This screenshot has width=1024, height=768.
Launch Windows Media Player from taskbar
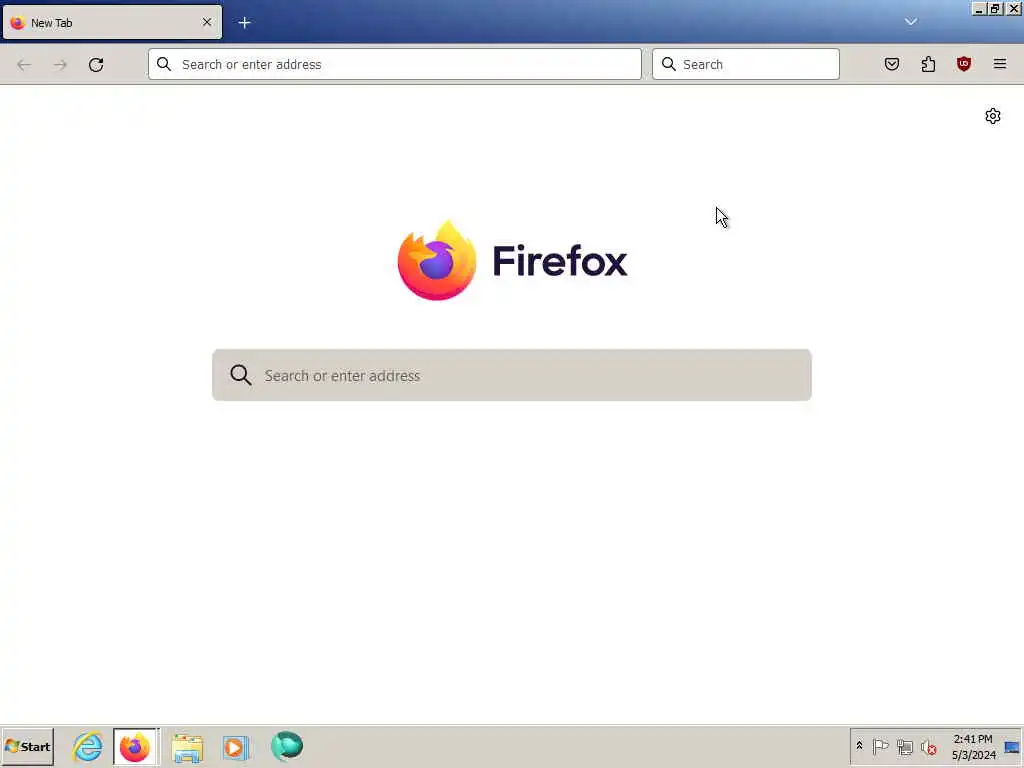click(236, 747)
